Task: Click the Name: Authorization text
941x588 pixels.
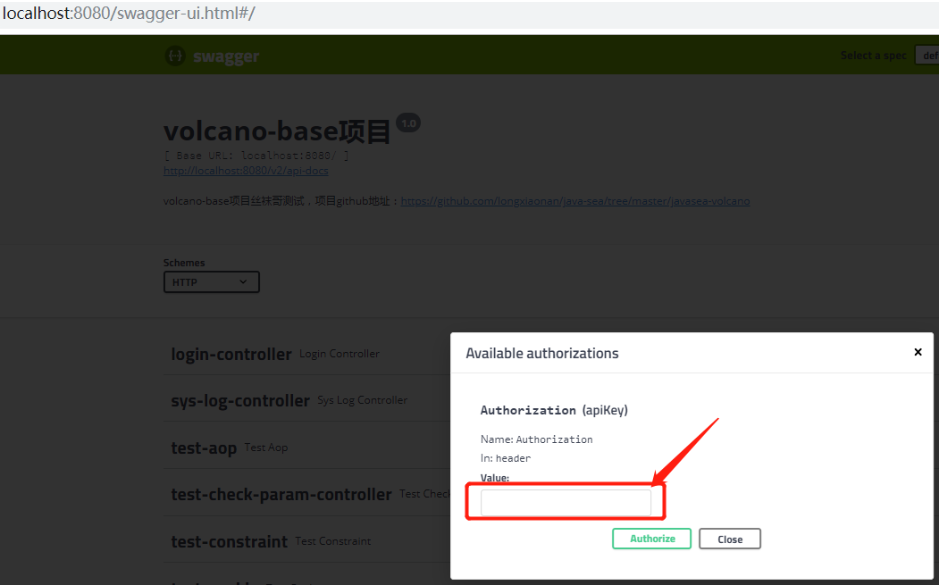Action: click(x=537, y=440)
